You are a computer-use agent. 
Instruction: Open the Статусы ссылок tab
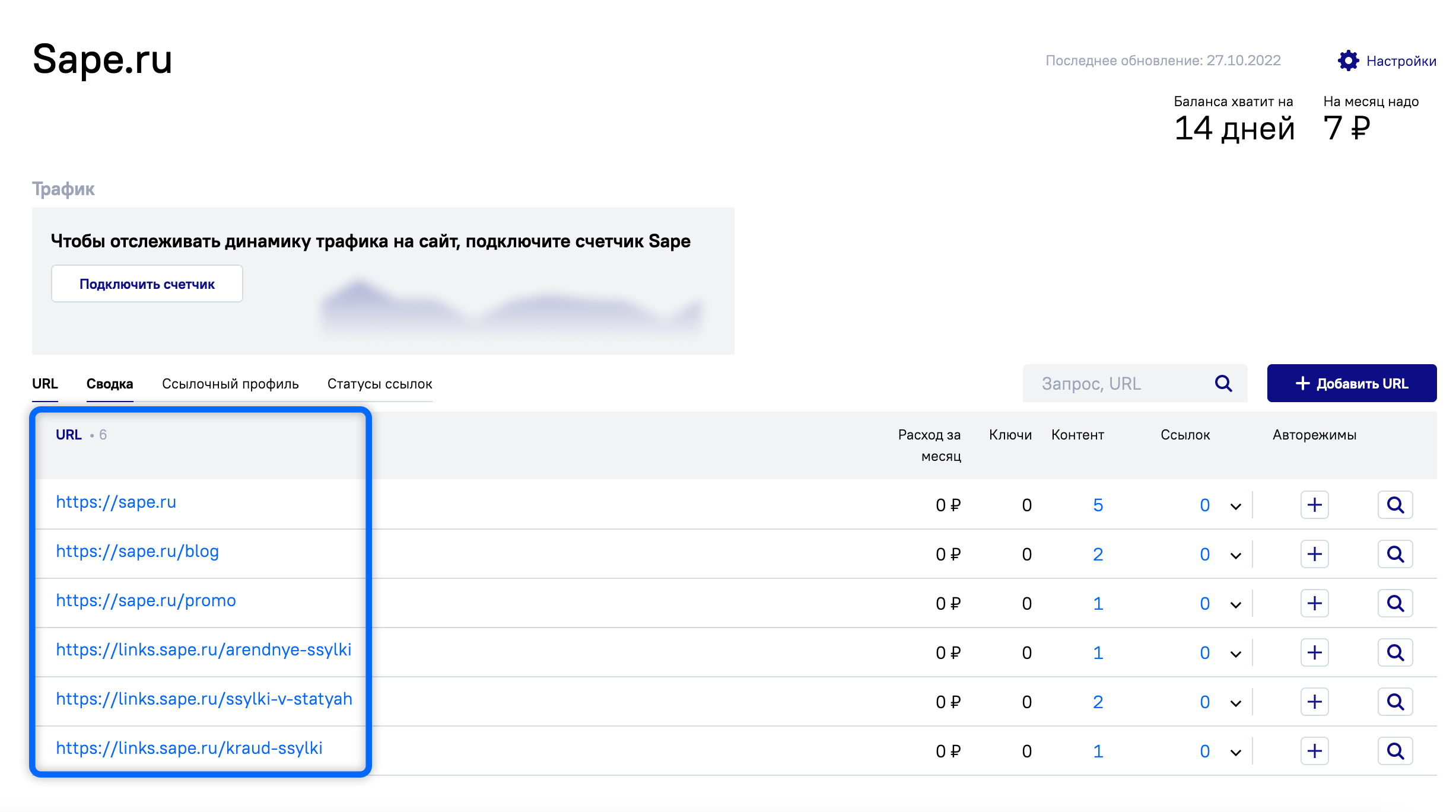(x=380, y=384)
